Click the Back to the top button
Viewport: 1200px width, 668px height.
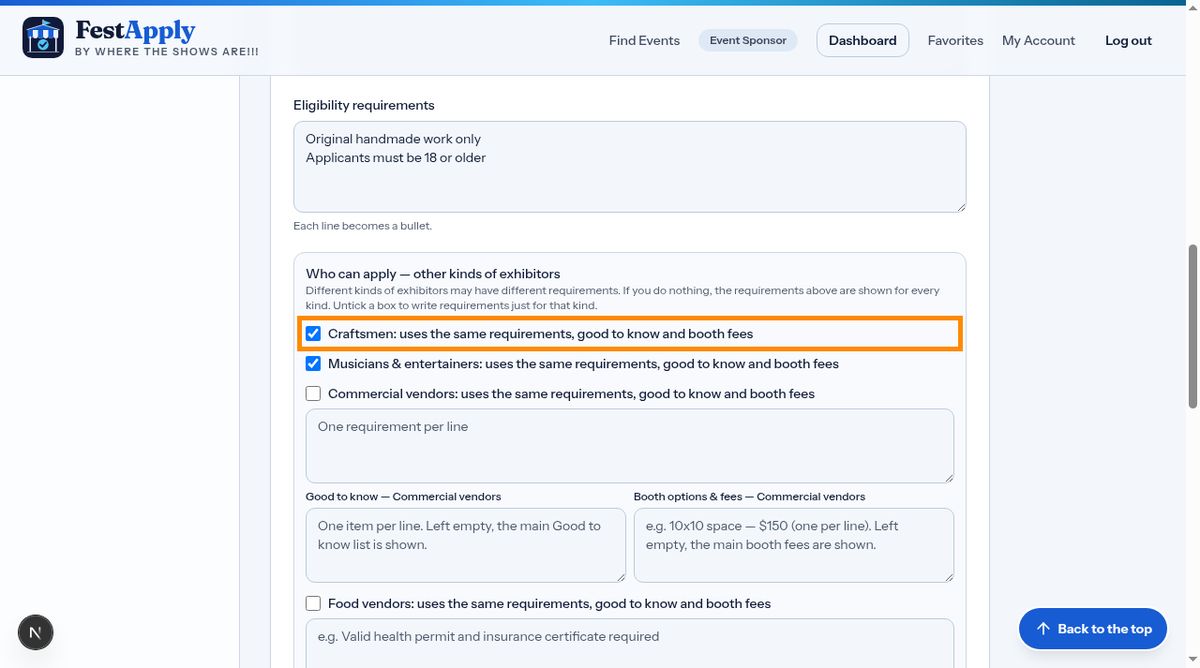click(1093, 629)
